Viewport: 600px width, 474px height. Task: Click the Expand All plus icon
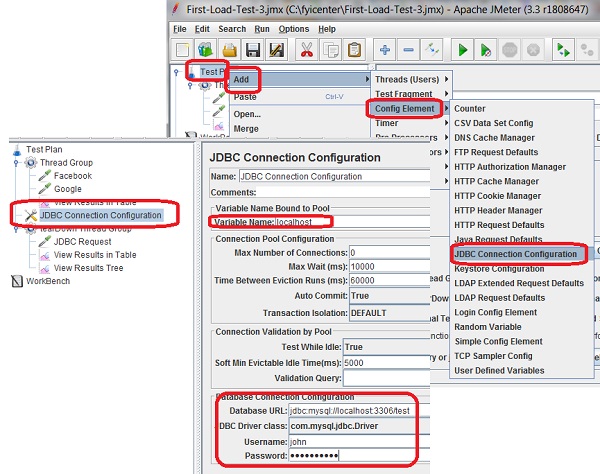(385, 50)
